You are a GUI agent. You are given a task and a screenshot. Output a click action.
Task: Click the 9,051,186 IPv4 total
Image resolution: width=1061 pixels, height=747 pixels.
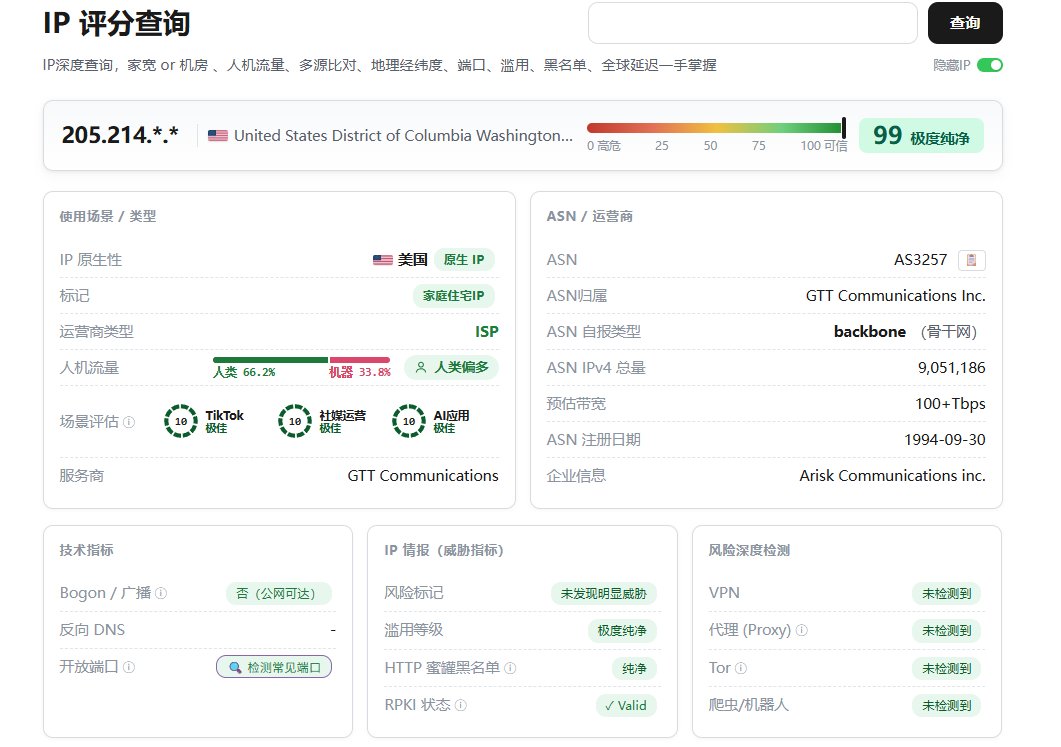[951, 367]
